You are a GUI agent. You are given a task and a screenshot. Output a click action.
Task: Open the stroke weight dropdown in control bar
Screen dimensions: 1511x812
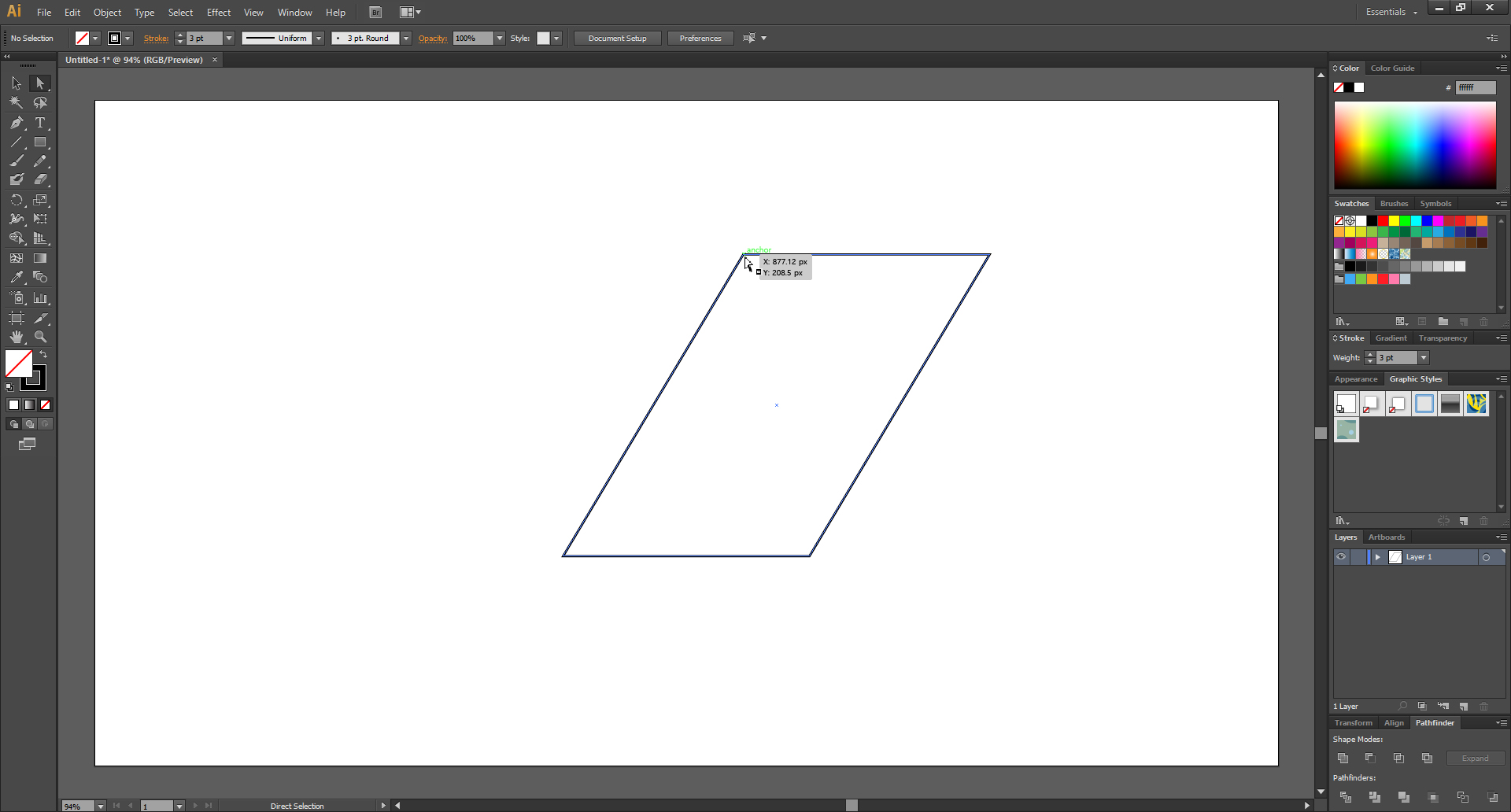point(229,39)
